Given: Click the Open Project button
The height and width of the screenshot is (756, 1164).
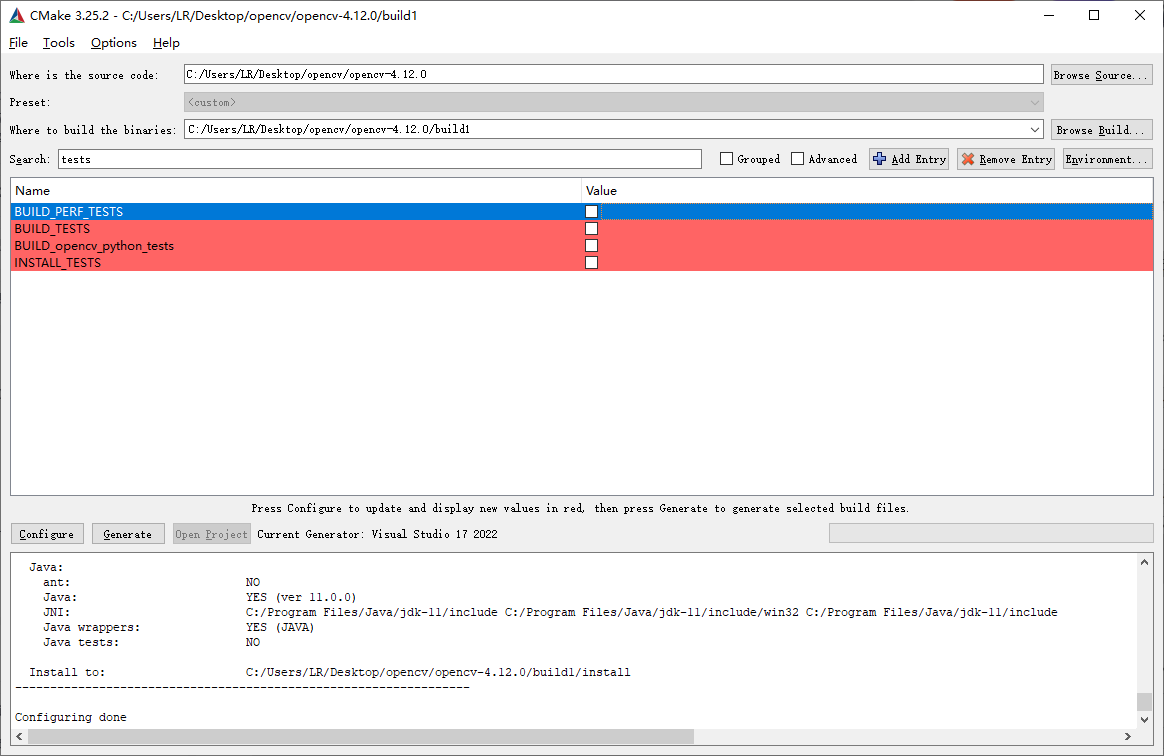Looking at the screenshot, I should click(x=212, y=534).
